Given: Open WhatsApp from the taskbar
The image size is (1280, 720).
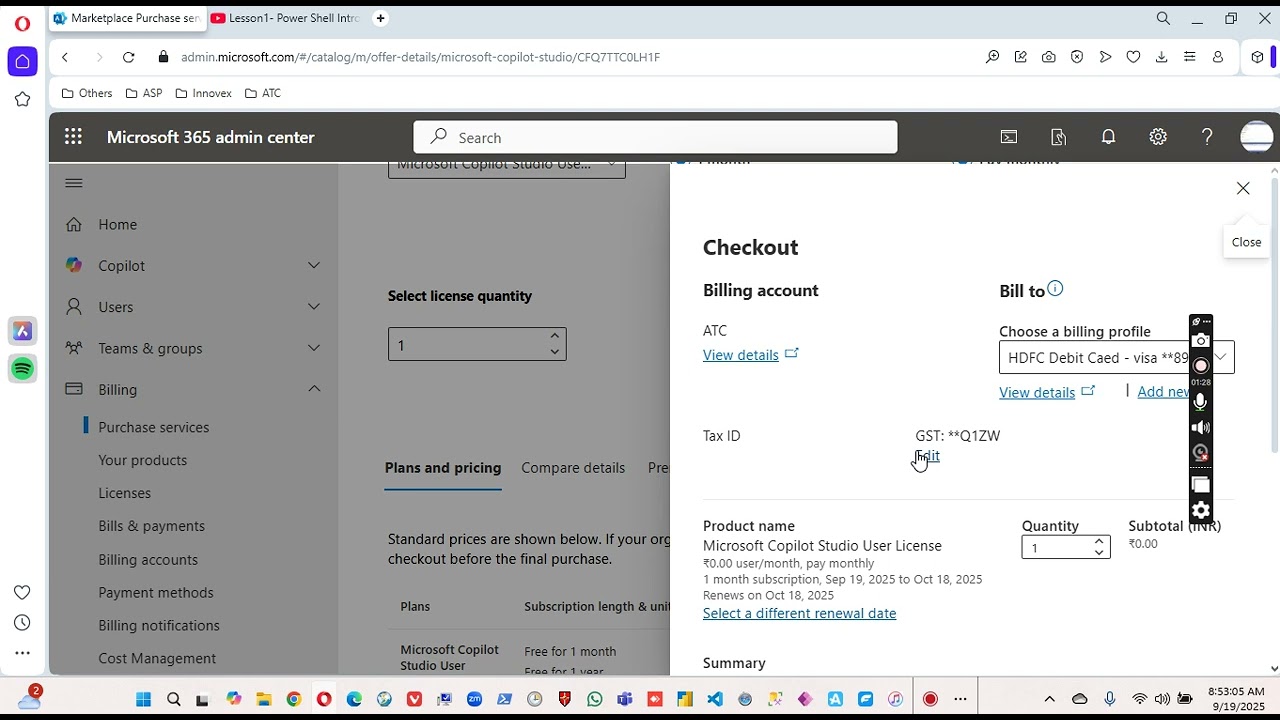Looking at the screenshot, I should [x=595, y=699].
